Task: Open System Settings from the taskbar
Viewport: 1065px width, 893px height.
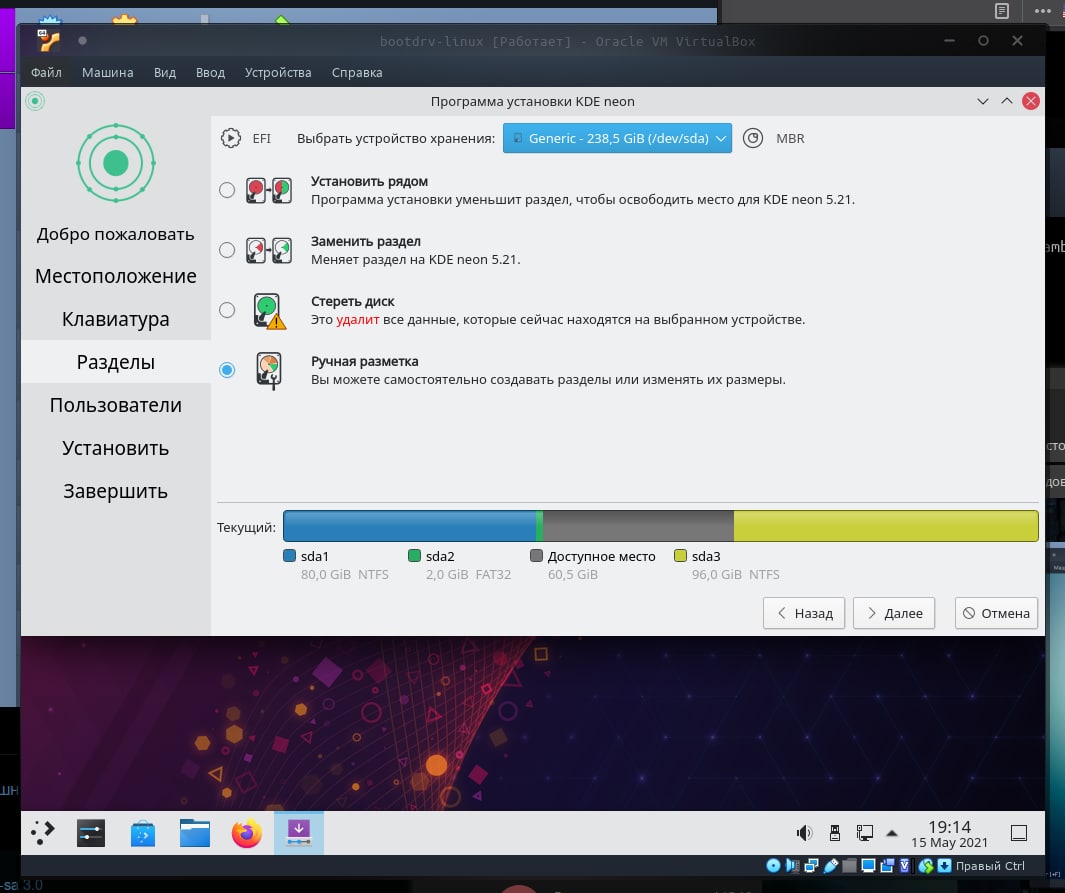Action: click(x=91, y=833)
